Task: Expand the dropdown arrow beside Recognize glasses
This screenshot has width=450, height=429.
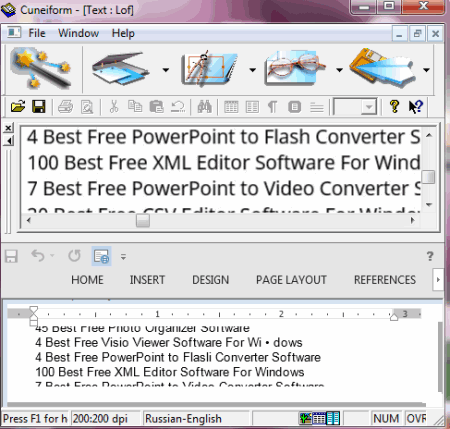Action: [x=339, y=70]
